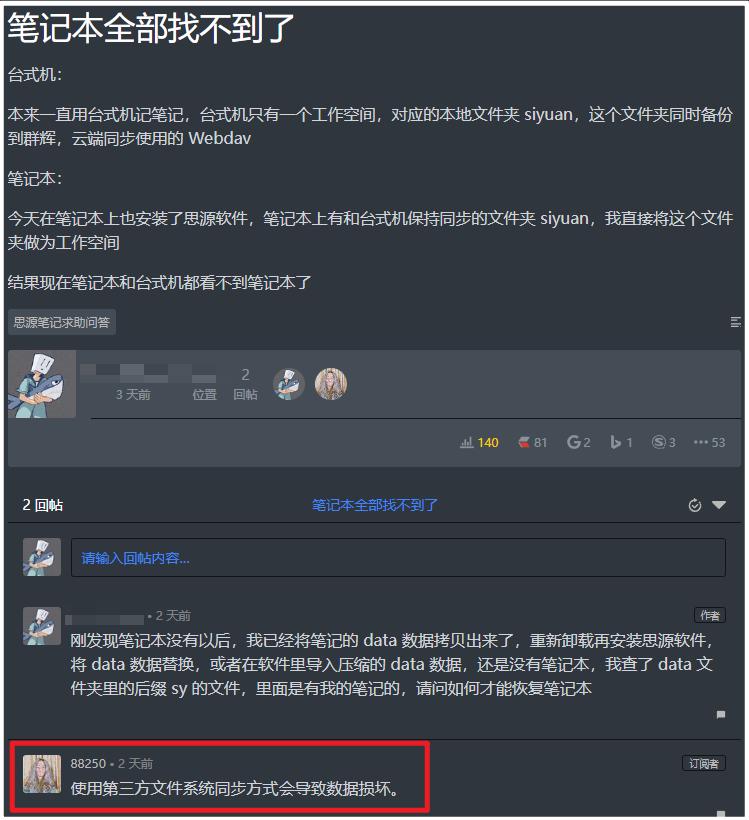
Task: Click the Sogou visits icon showing 3
Action: [659, 442]
